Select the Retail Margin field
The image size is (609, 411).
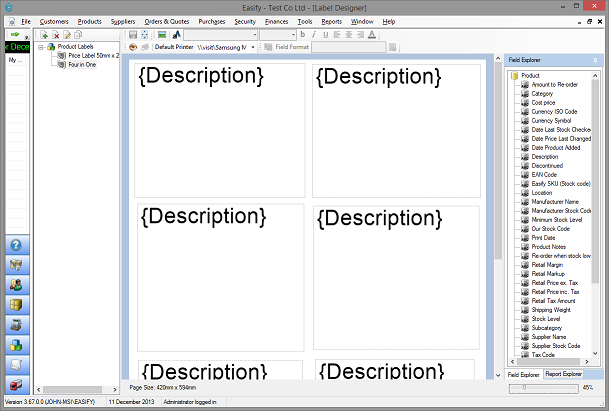point(548,265)
